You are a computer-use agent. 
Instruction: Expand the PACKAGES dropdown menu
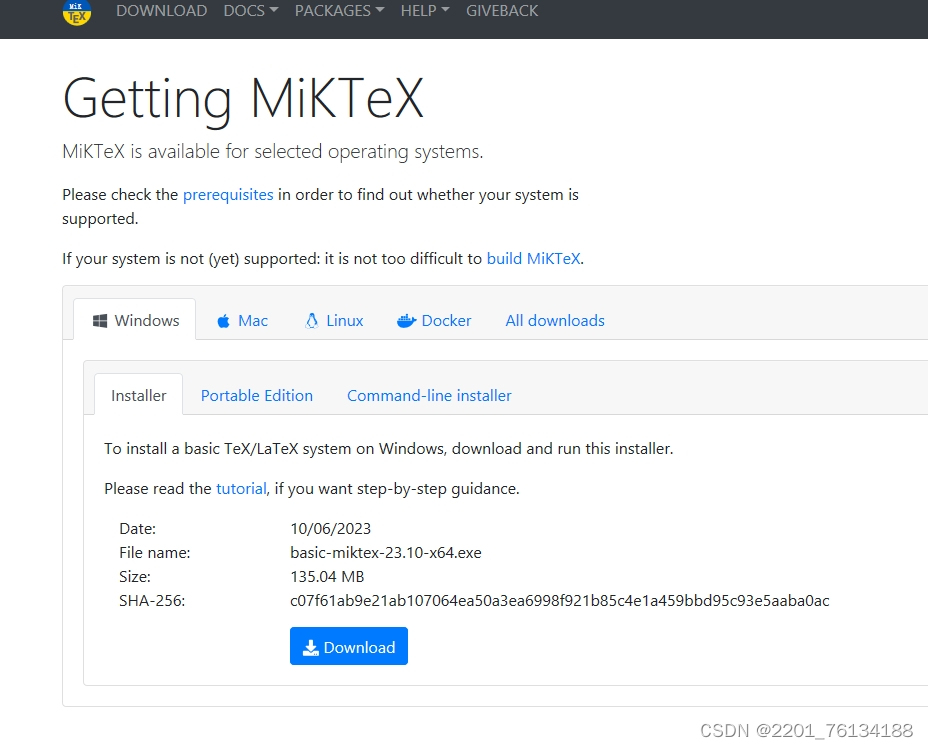tap(339, 11)
